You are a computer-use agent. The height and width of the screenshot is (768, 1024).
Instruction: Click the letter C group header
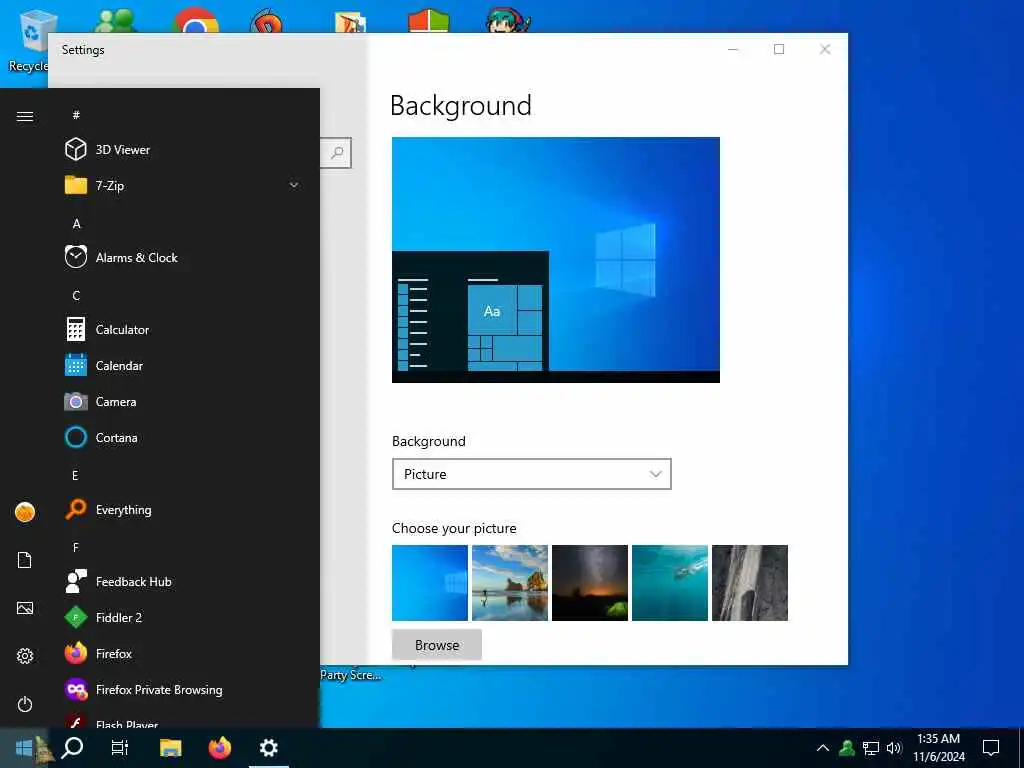(x=76, y=295)
